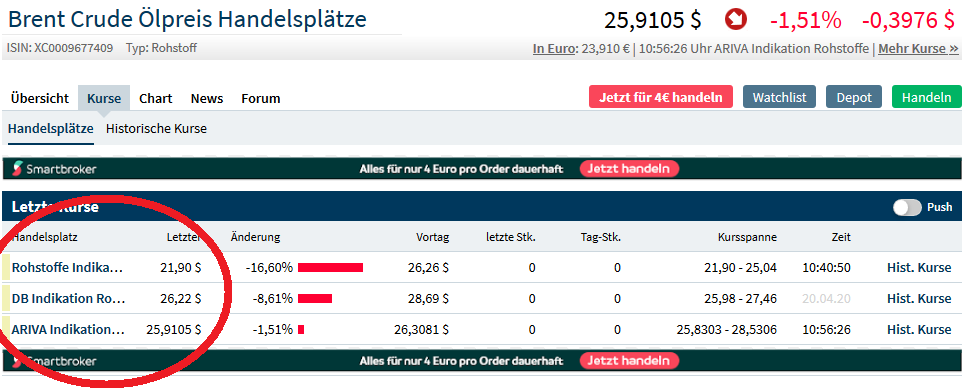The height and width of the screenshot is (390, 975).
Task: Click the Smartbroker logo in top banner
Action: click(x=55, y=169)
